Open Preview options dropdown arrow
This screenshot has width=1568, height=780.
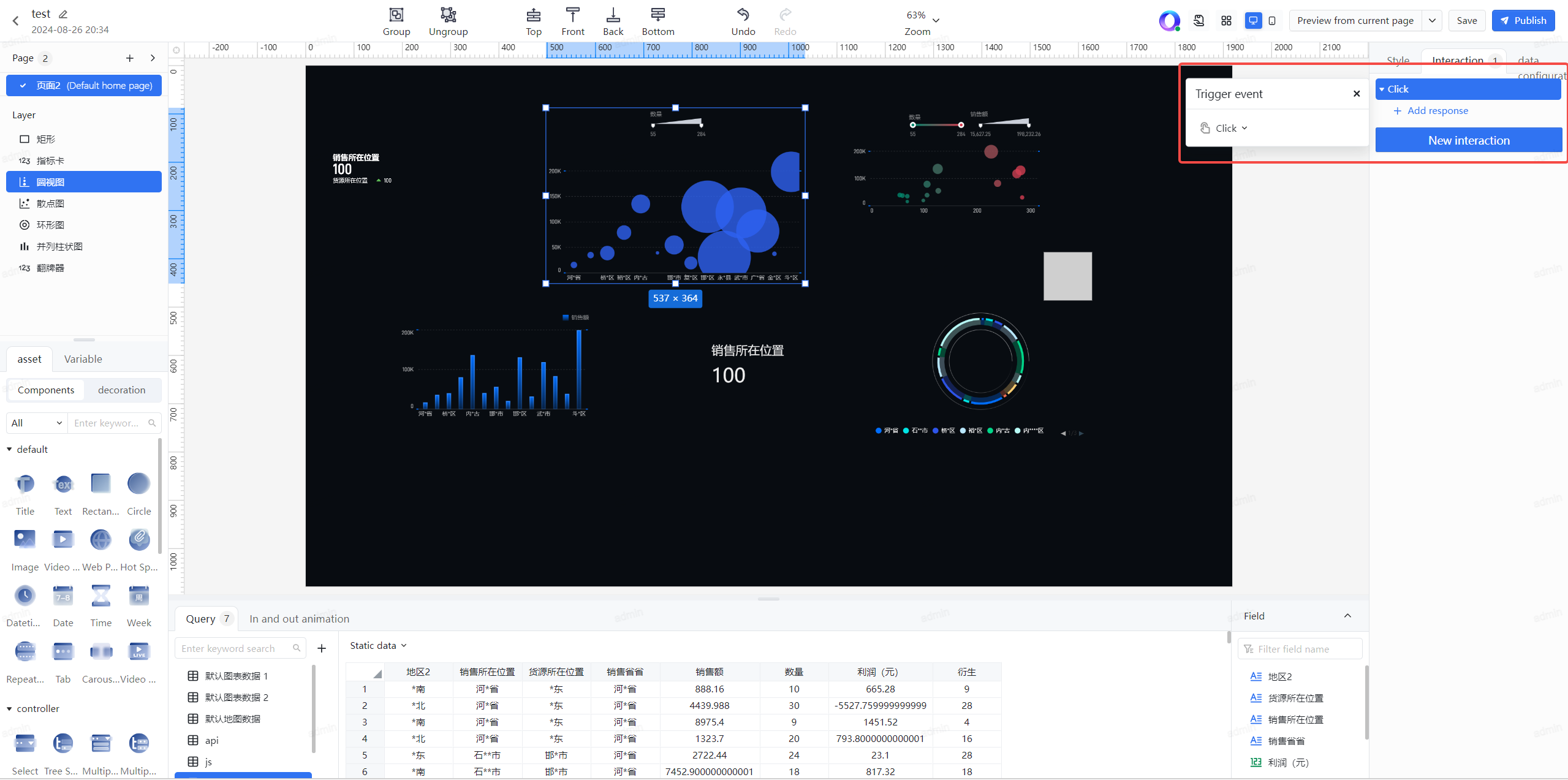tap(1432, 21)
